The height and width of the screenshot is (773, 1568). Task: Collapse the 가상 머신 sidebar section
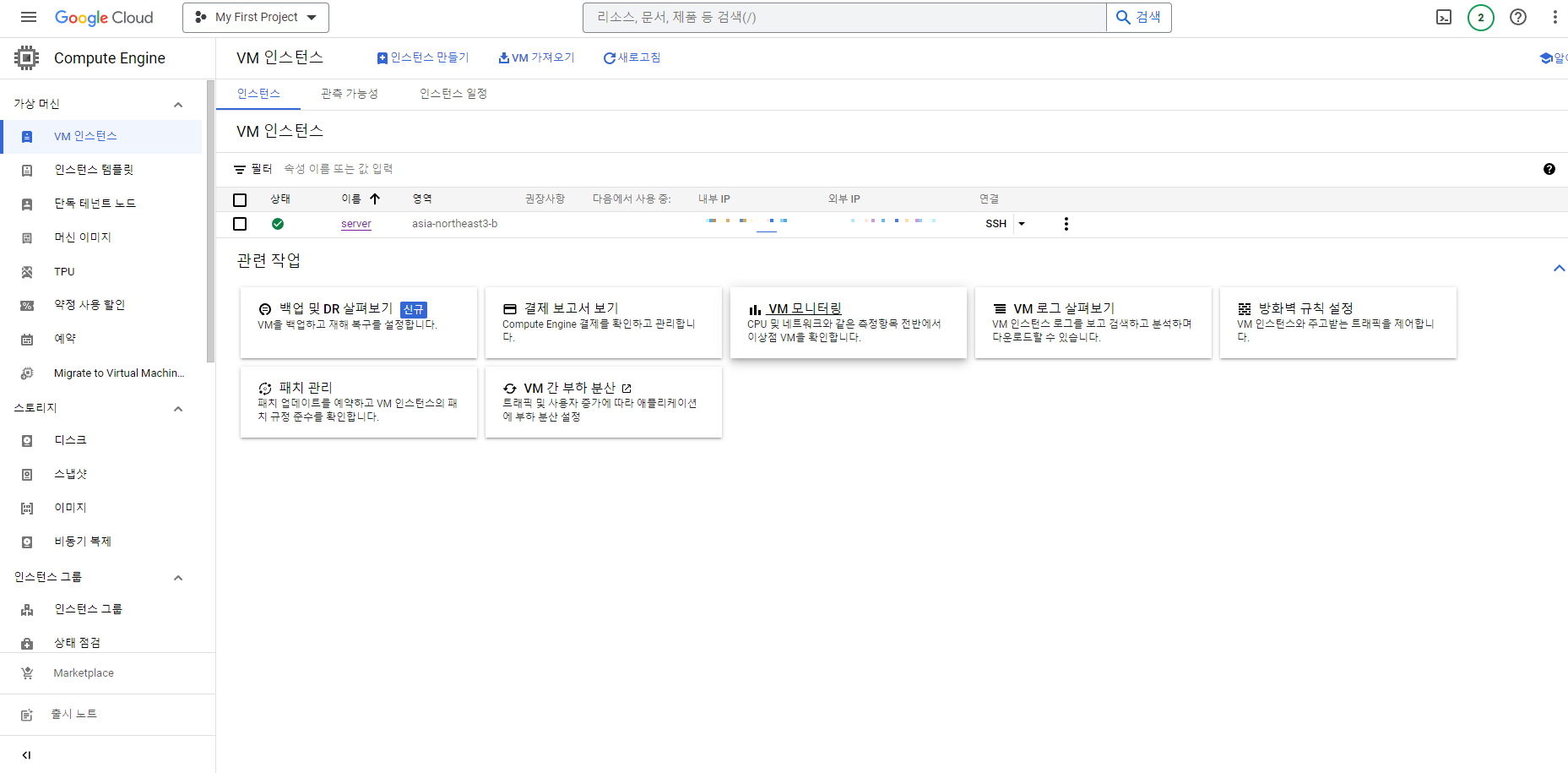tap(178, 105)
